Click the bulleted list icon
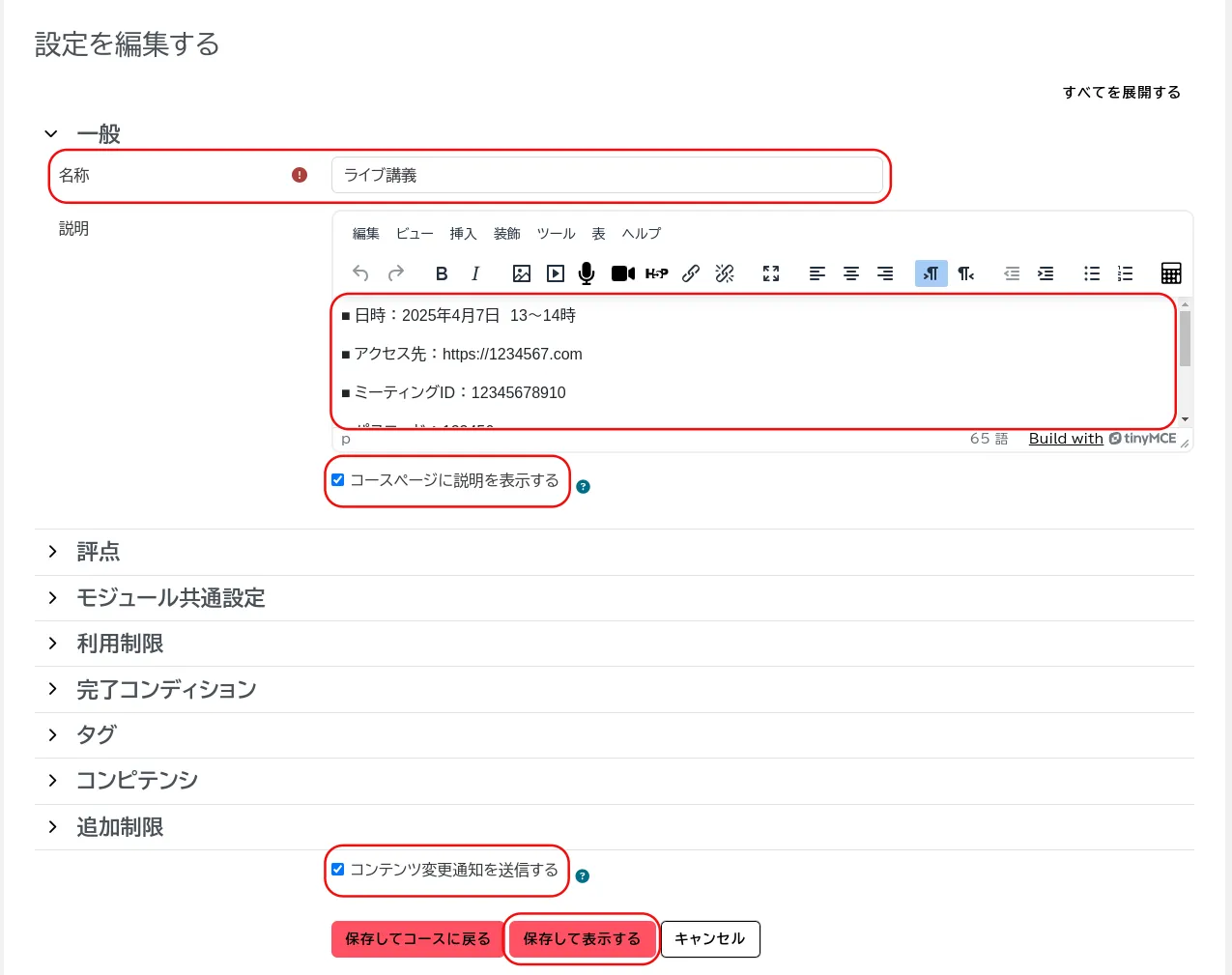Image resolution: width=1232 pixels, height=975 pixels. coord(1092,273)
